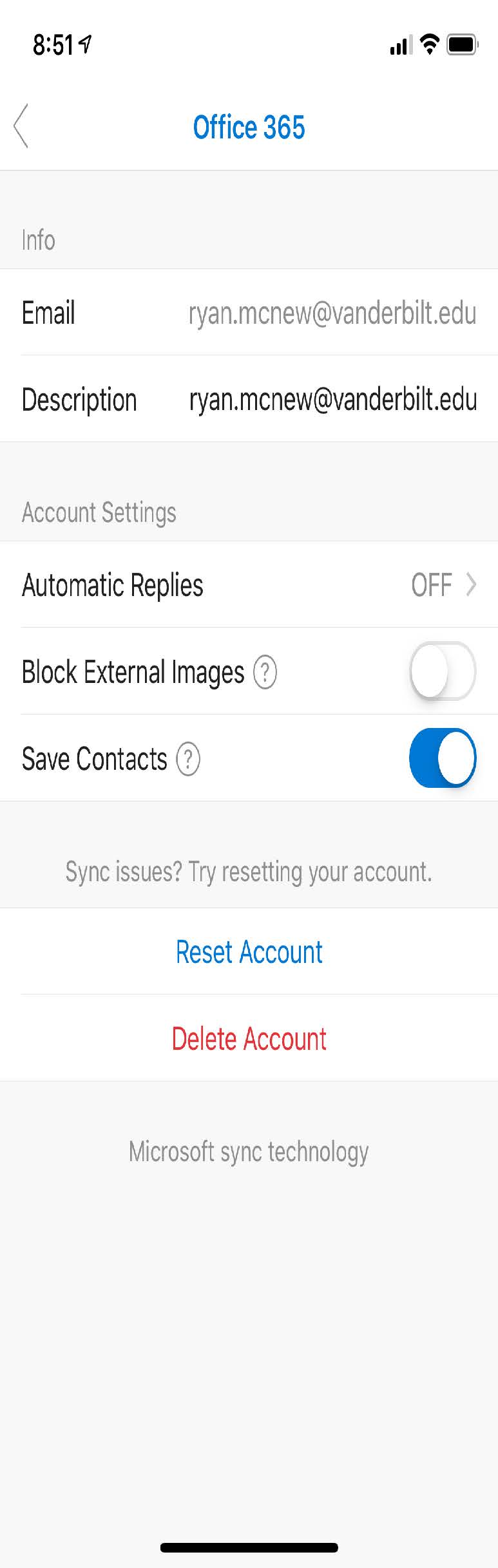The width and height of the screenshot is (498, 1568).
Task: Open the Automatic Replies row label
Action: pyautogui.click(x=113, y=585)
